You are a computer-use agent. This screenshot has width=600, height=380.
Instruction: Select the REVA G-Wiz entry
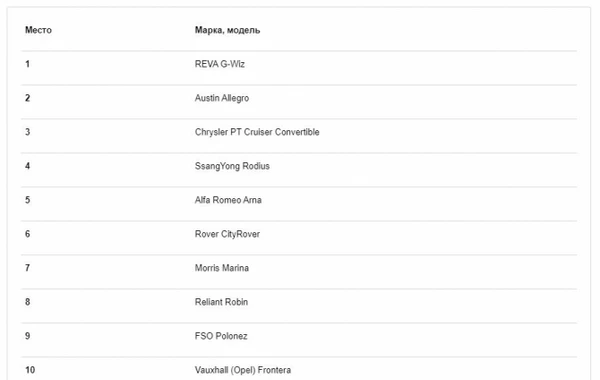click(220, 64)
